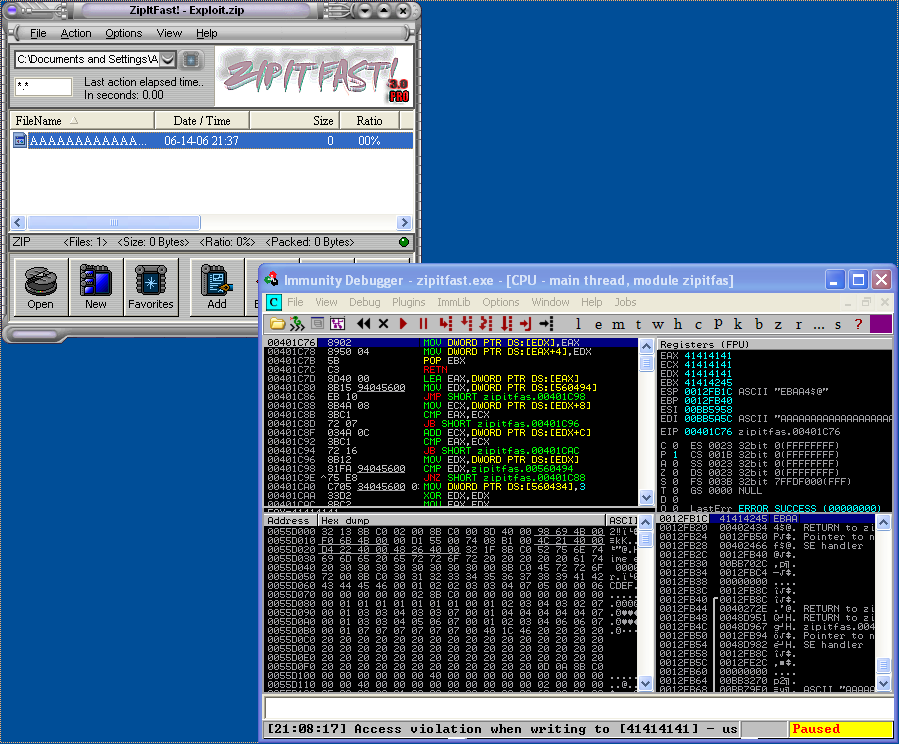Show handles via the 'h' button

678,324
